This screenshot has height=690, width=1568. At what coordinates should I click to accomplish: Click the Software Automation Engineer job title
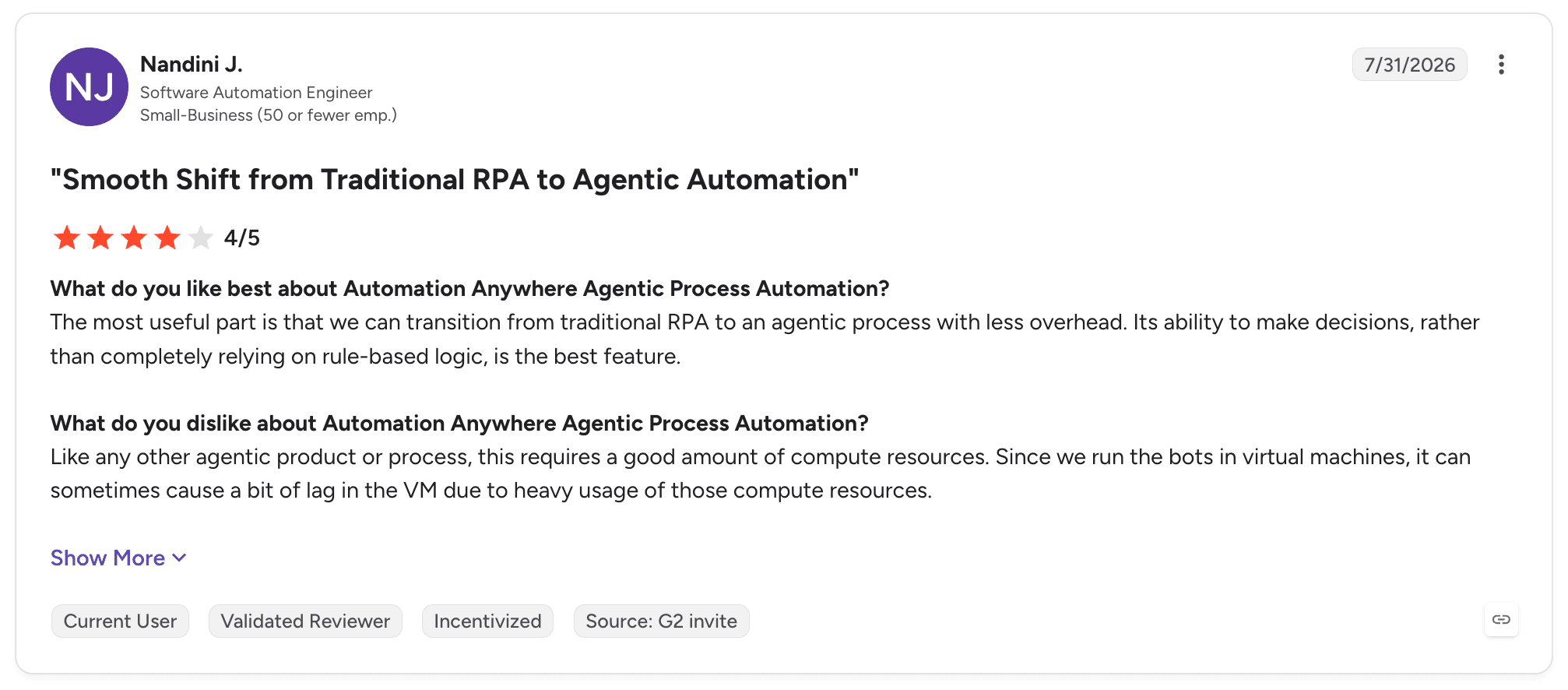(256, 93)
